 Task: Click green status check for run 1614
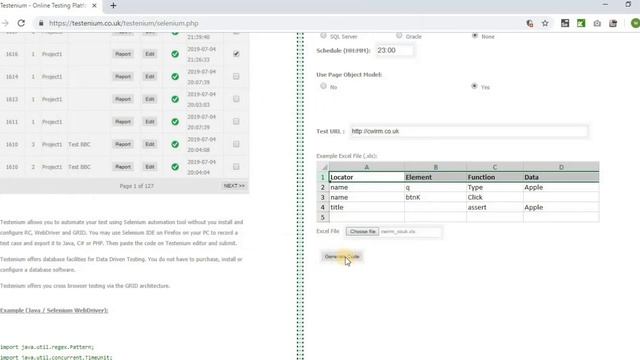[175, 76]
